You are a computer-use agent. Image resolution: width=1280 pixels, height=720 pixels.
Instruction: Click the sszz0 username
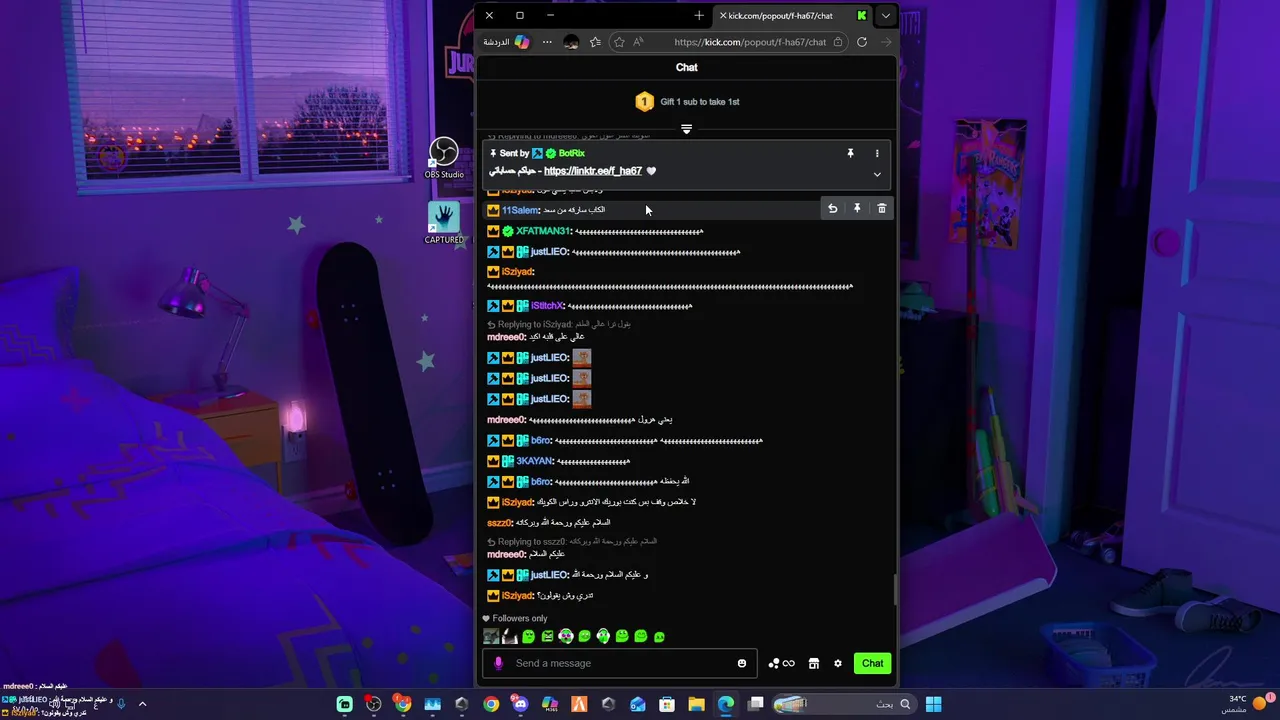[x=499, y=523]
